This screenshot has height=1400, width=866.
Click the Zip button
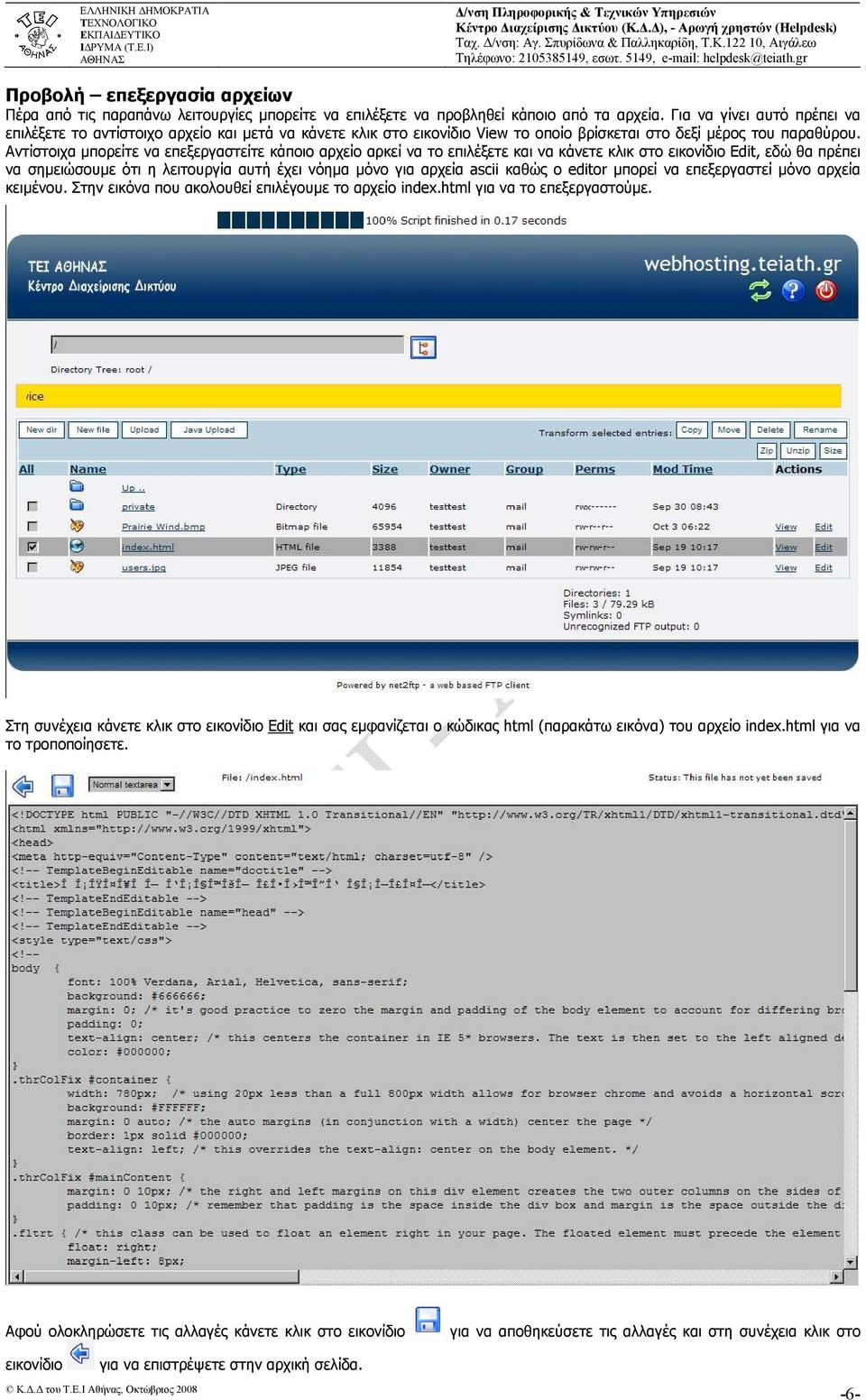tap(767, 451)
